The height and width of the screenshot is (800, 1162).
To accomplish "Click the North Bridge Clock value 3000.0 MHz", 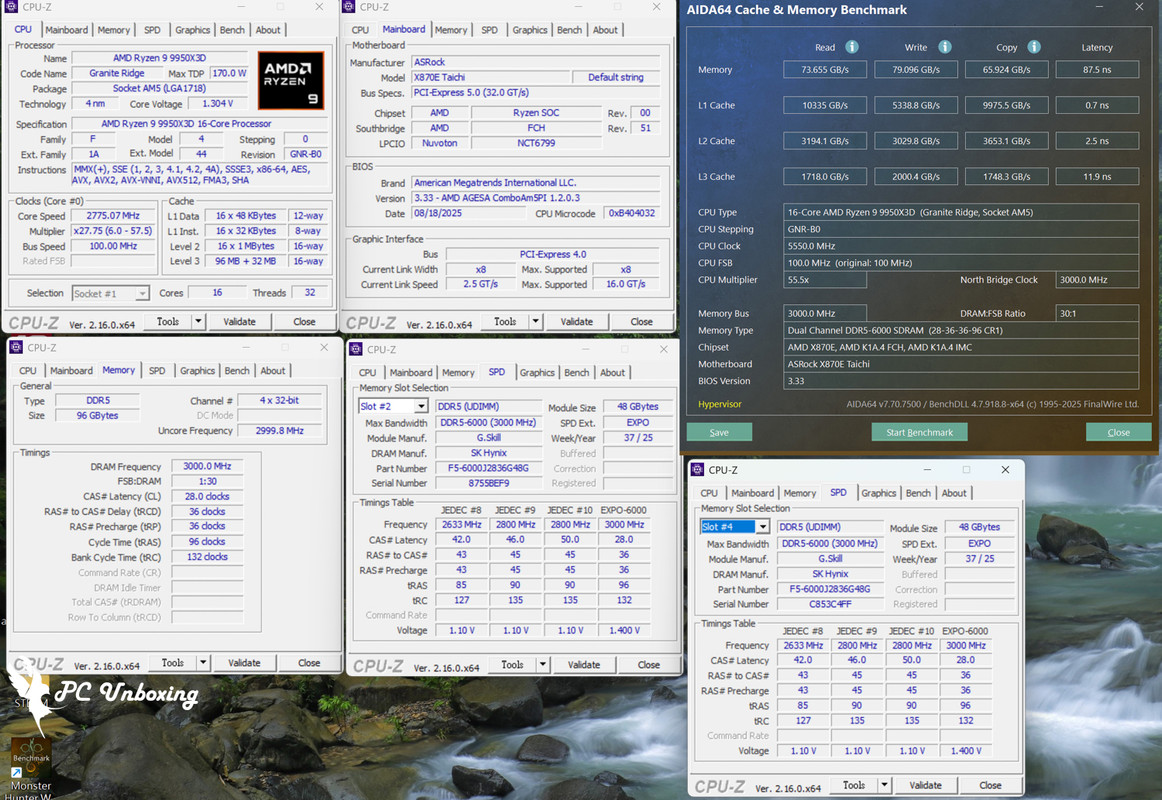I will (x=1097, y=280).
